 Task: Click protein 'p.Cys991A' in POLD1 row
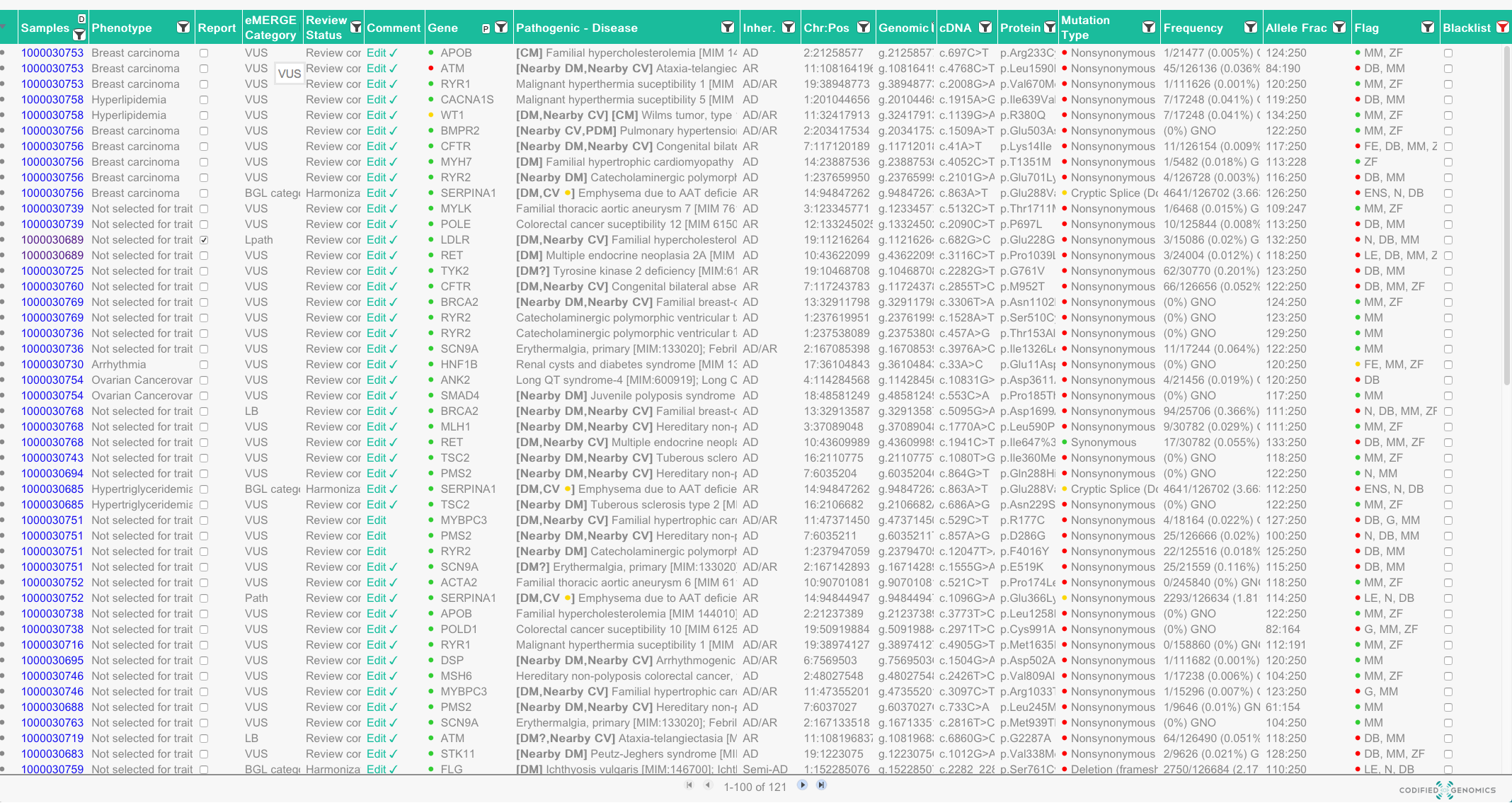[1028, 630]
